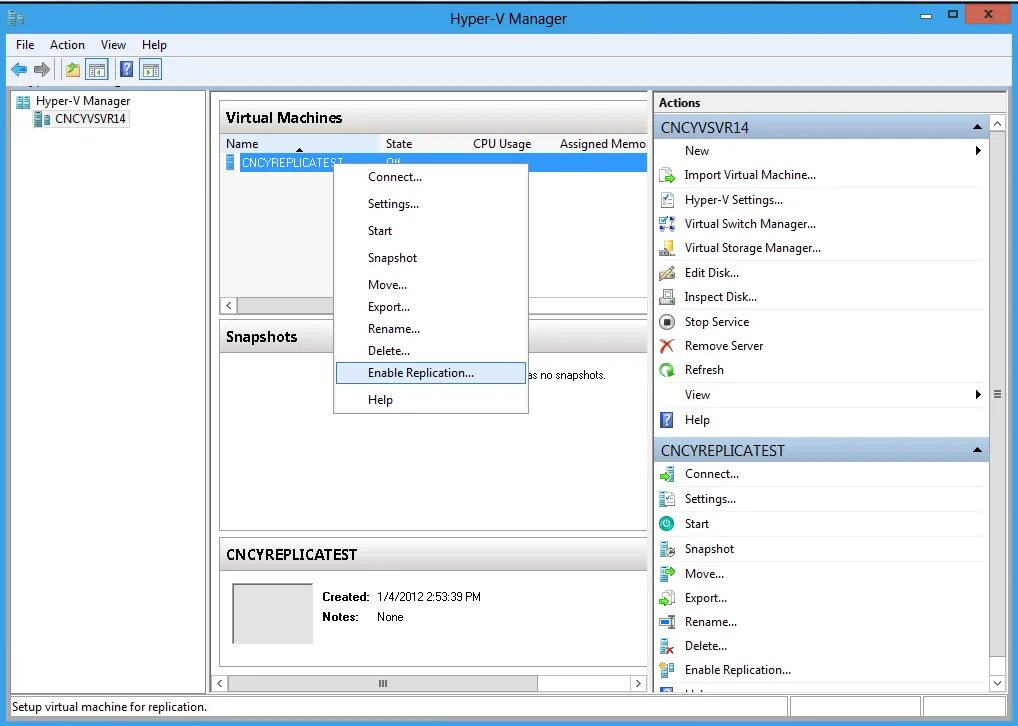Open the View menu in menu bar
Screen dimensions: 1018x726
[113, 45]
